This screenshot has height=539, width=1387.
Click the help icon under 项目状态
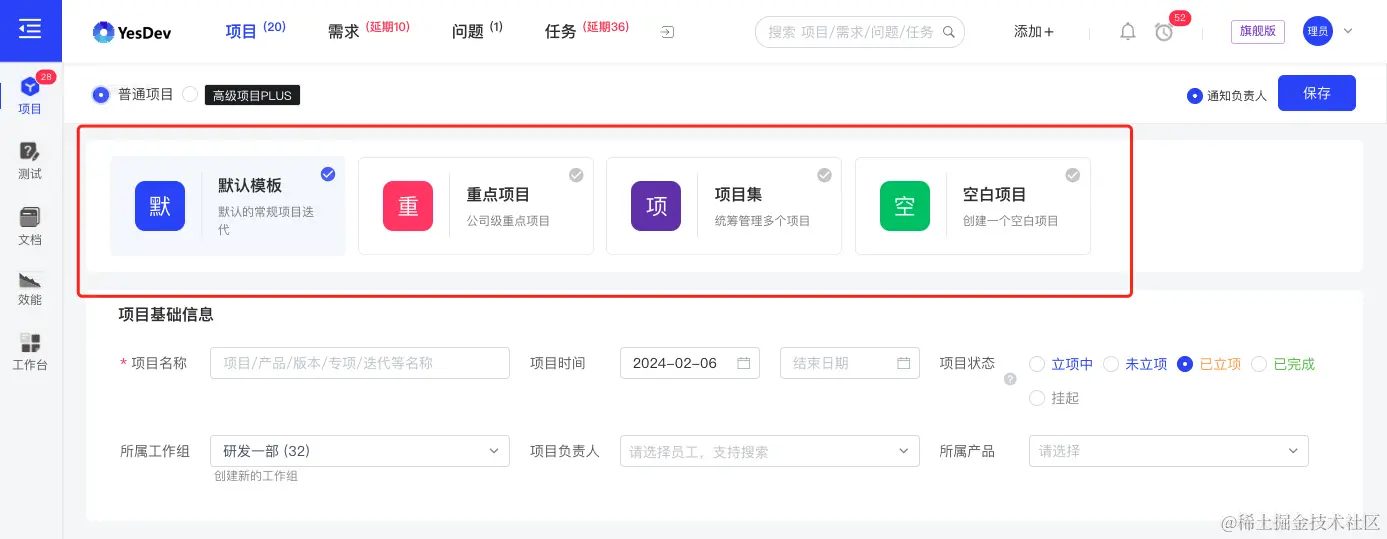tap(1010, 379)
